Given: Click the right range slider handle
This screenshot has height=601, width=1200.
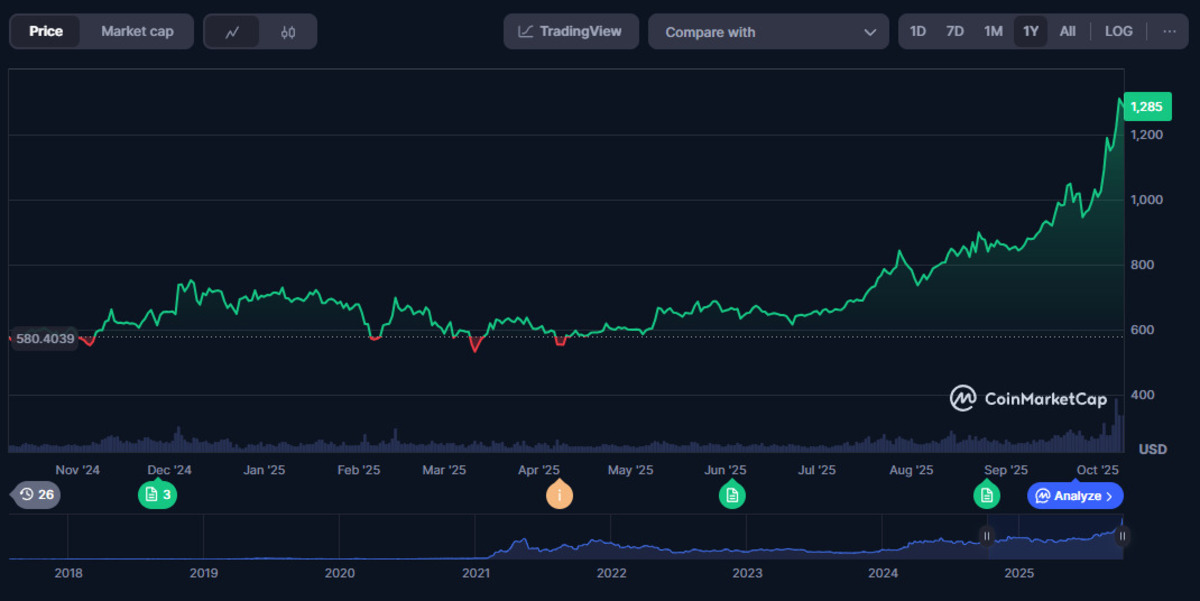Looking at the screenshot, I should coord(1122,537).
